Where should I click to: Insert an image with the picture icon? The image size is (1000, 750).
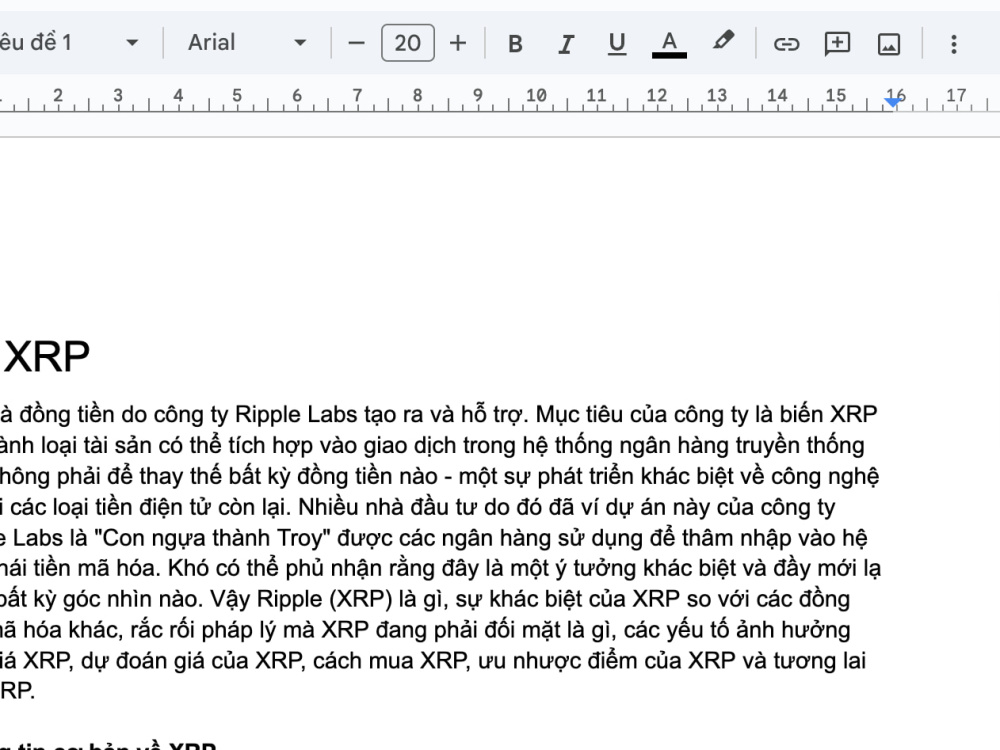[x=889, y=44]
